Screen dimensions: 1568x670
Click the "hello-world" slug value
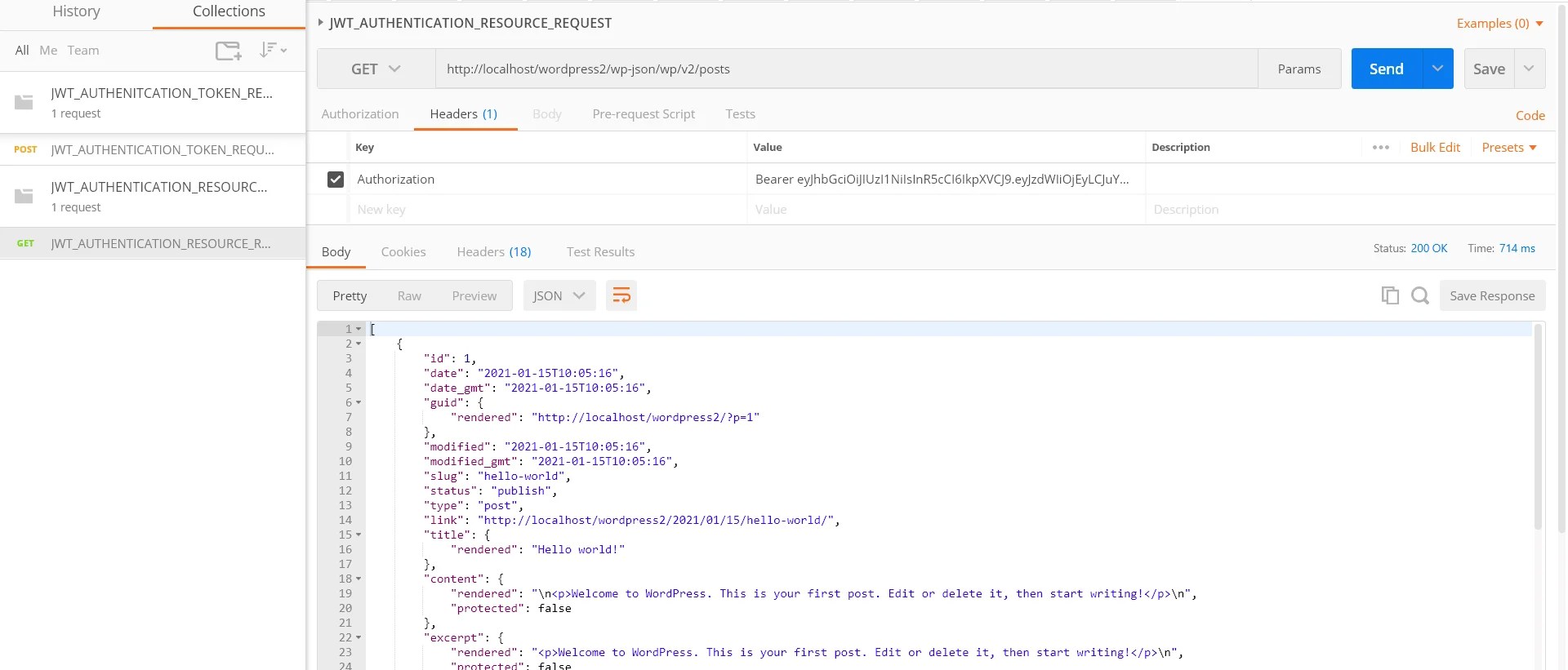[x=521, y=476]
